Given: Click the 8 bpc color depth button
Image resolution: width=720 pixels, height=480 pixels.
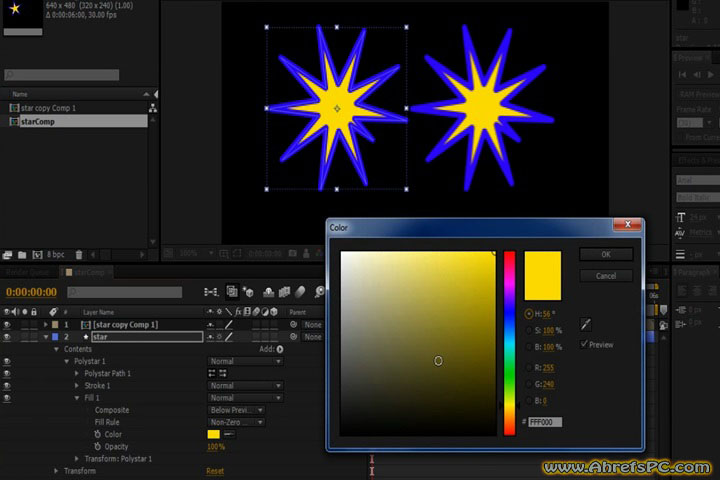Looking at the screenshot, I should pyautogui.click(x=56, y=254).
